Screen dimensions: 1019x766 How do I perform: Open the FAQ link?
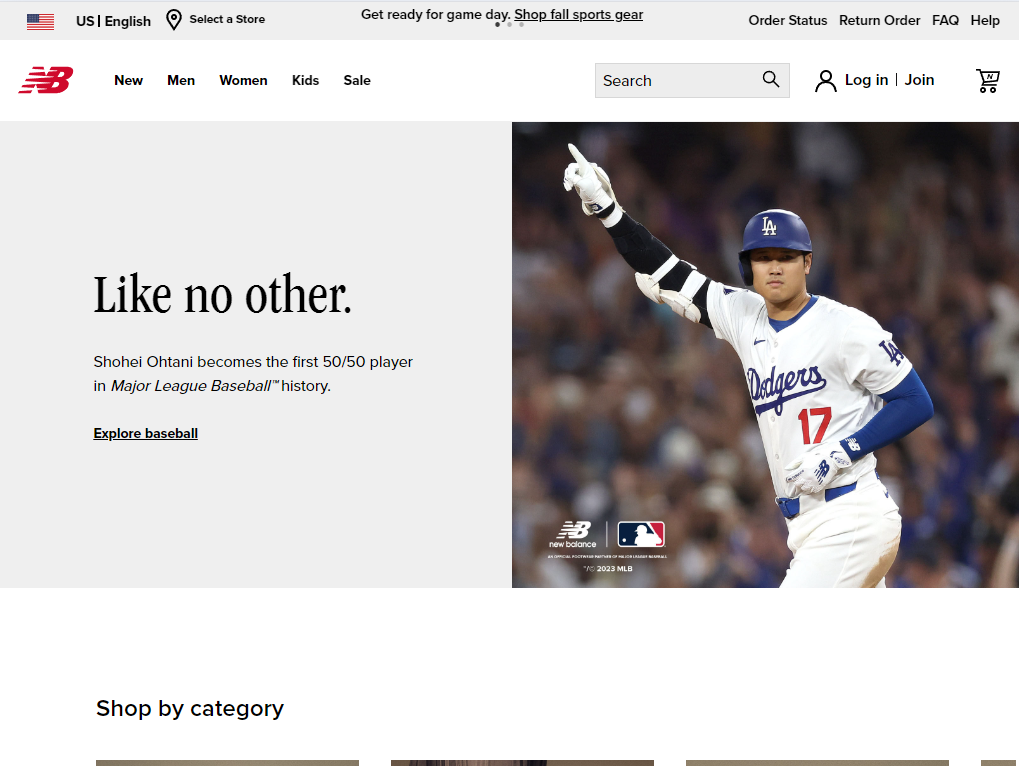click(945, 21)
